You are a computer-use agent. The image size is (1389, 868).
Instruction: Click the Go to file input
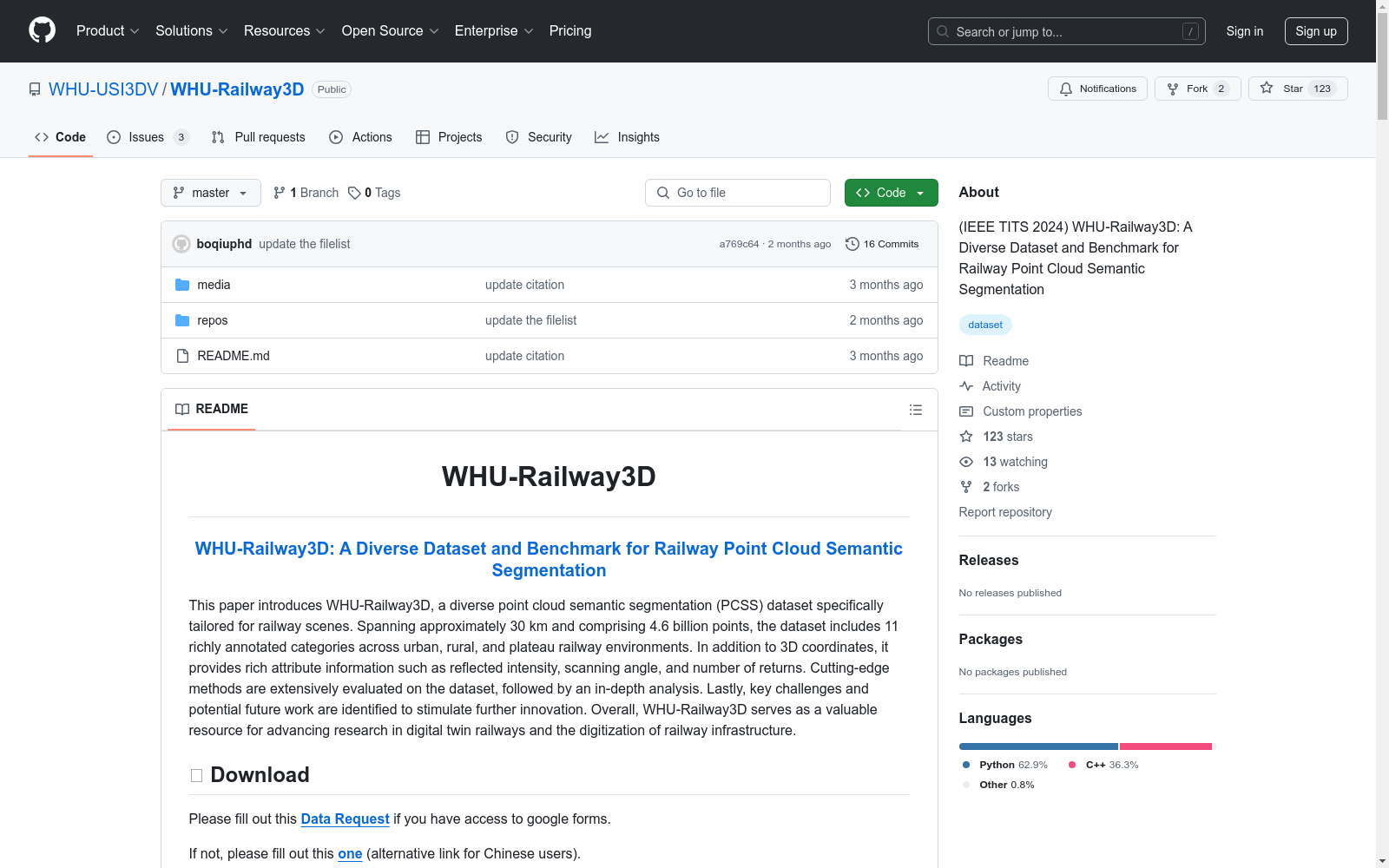coord(738,193)
